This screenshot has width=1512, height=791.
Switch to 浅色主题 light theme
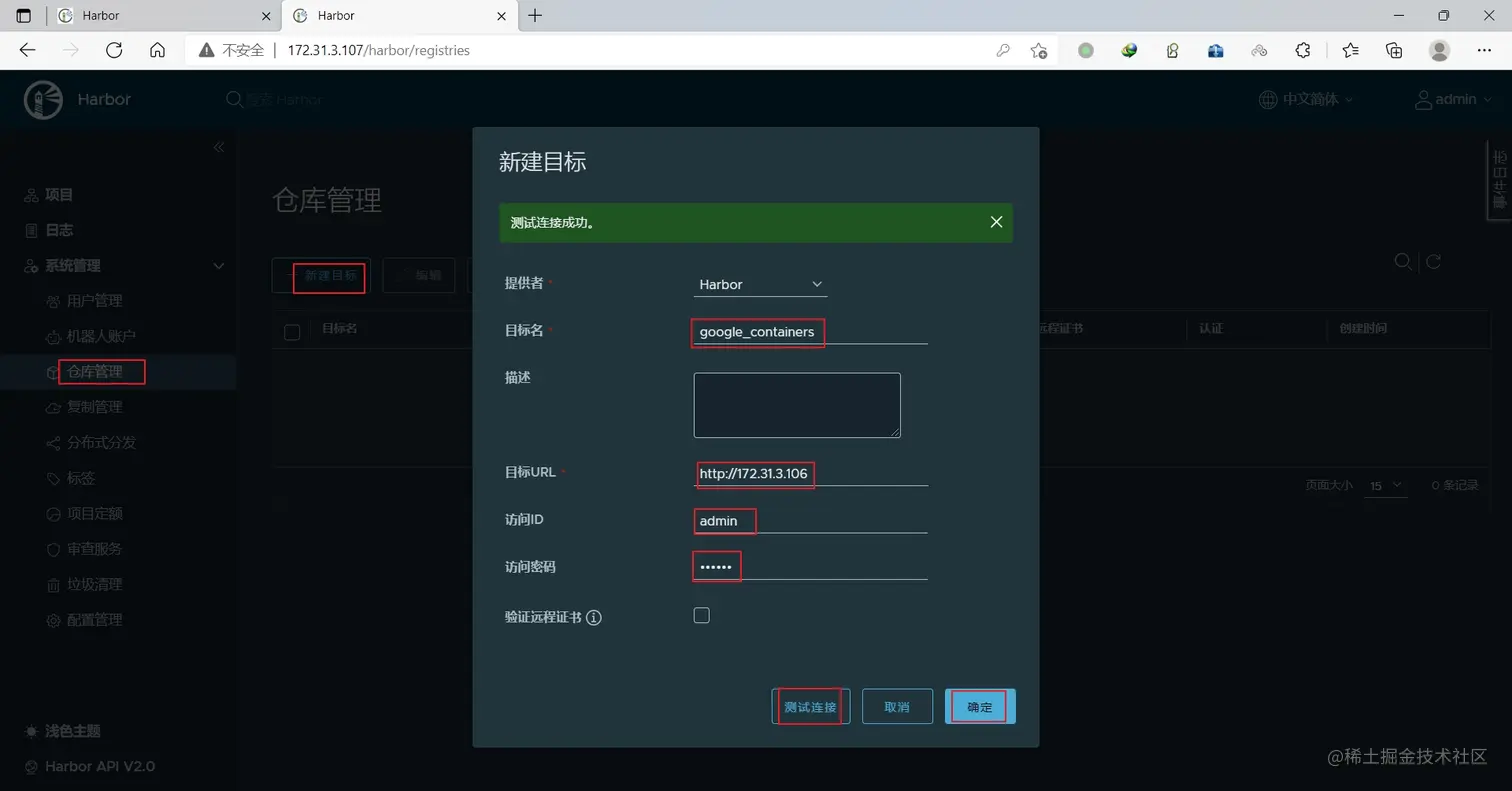tap(72, 731)
